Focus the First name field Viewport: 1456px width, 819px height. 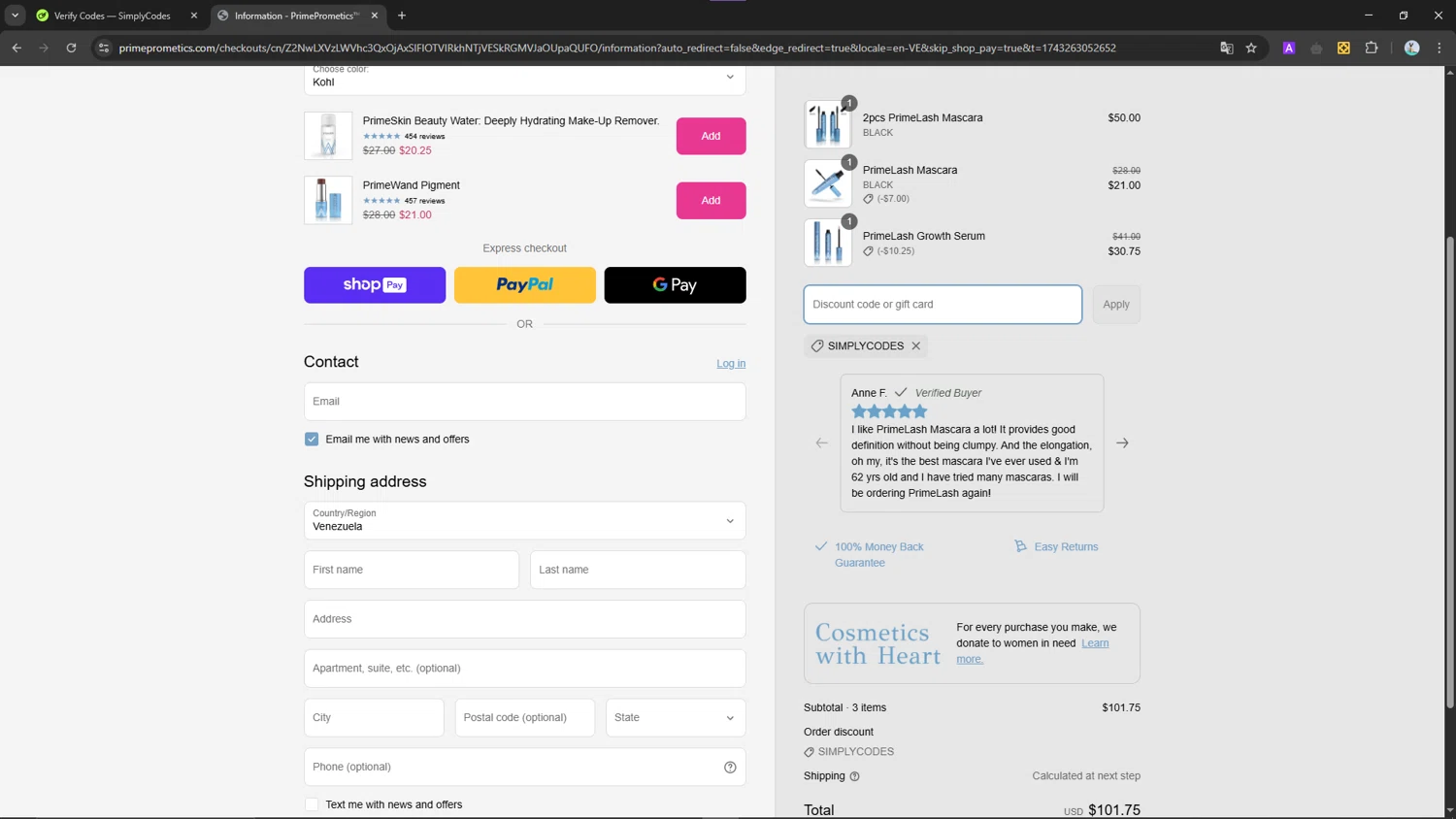pos(412,570)
